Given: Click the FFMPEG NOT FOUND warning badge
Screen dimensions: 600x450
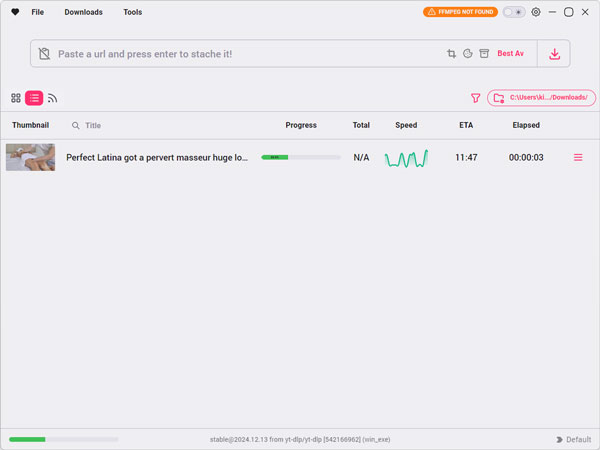Looking at the screenshot, I should tap(460, 12).
